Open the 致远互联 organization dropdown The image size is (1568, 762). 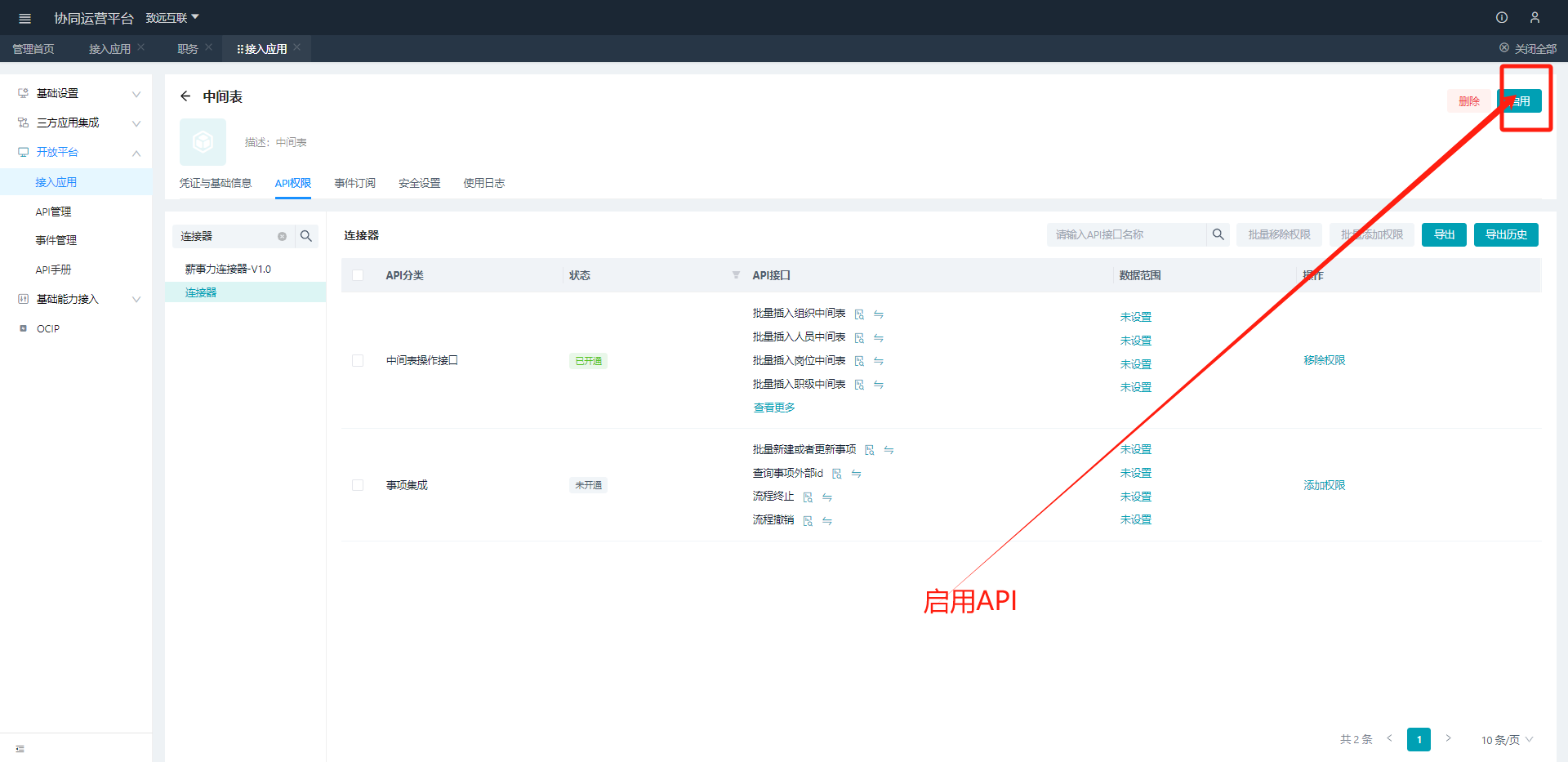click(172, 17)
